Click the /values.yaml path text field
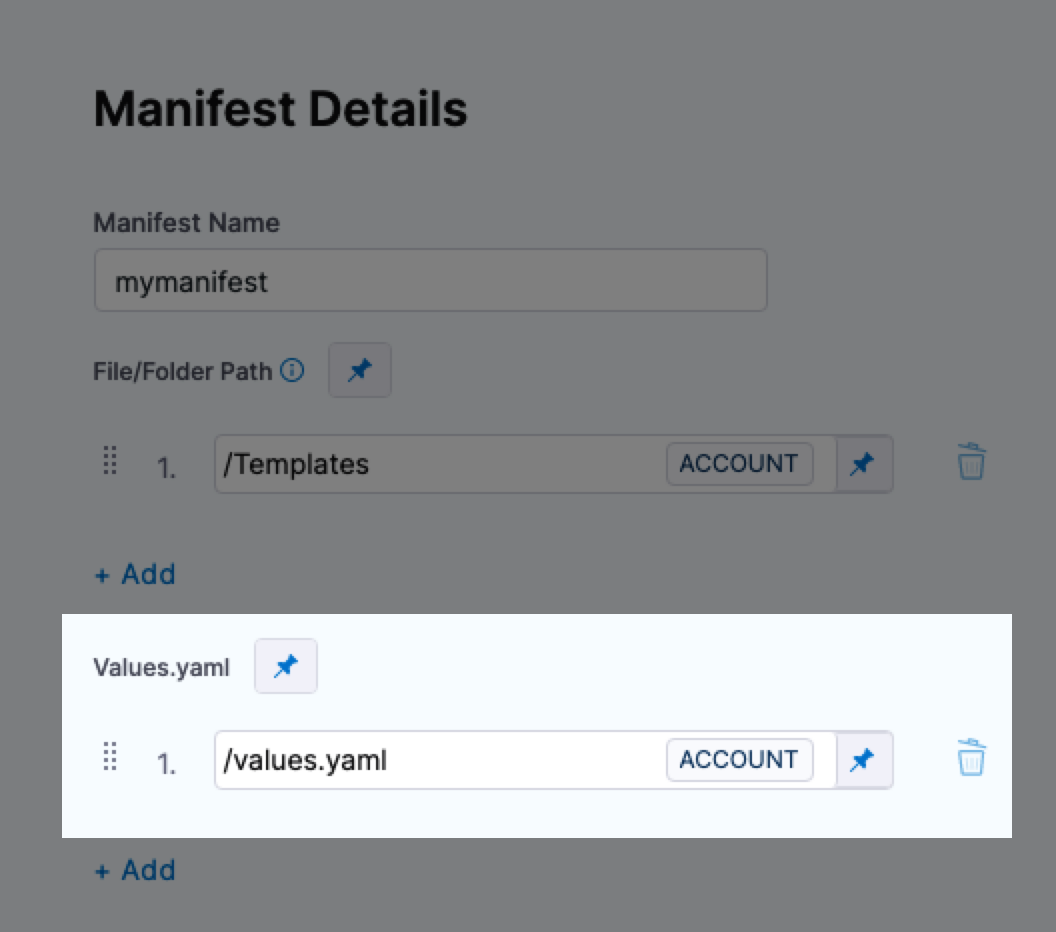 pos(430,760)
